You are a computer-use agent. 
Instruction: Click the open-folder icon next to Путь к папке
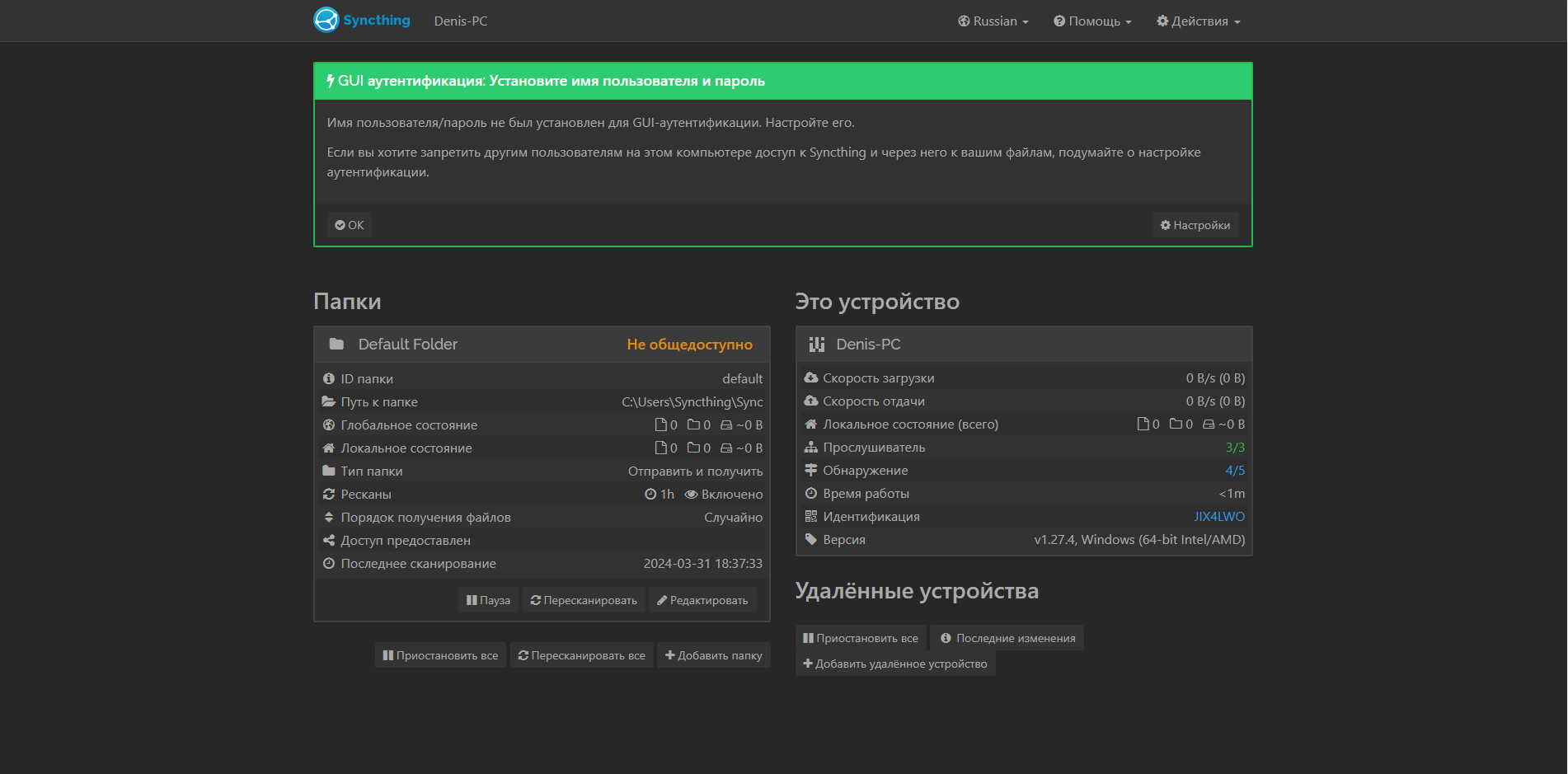pyautogui.click(x=329, y=401)
